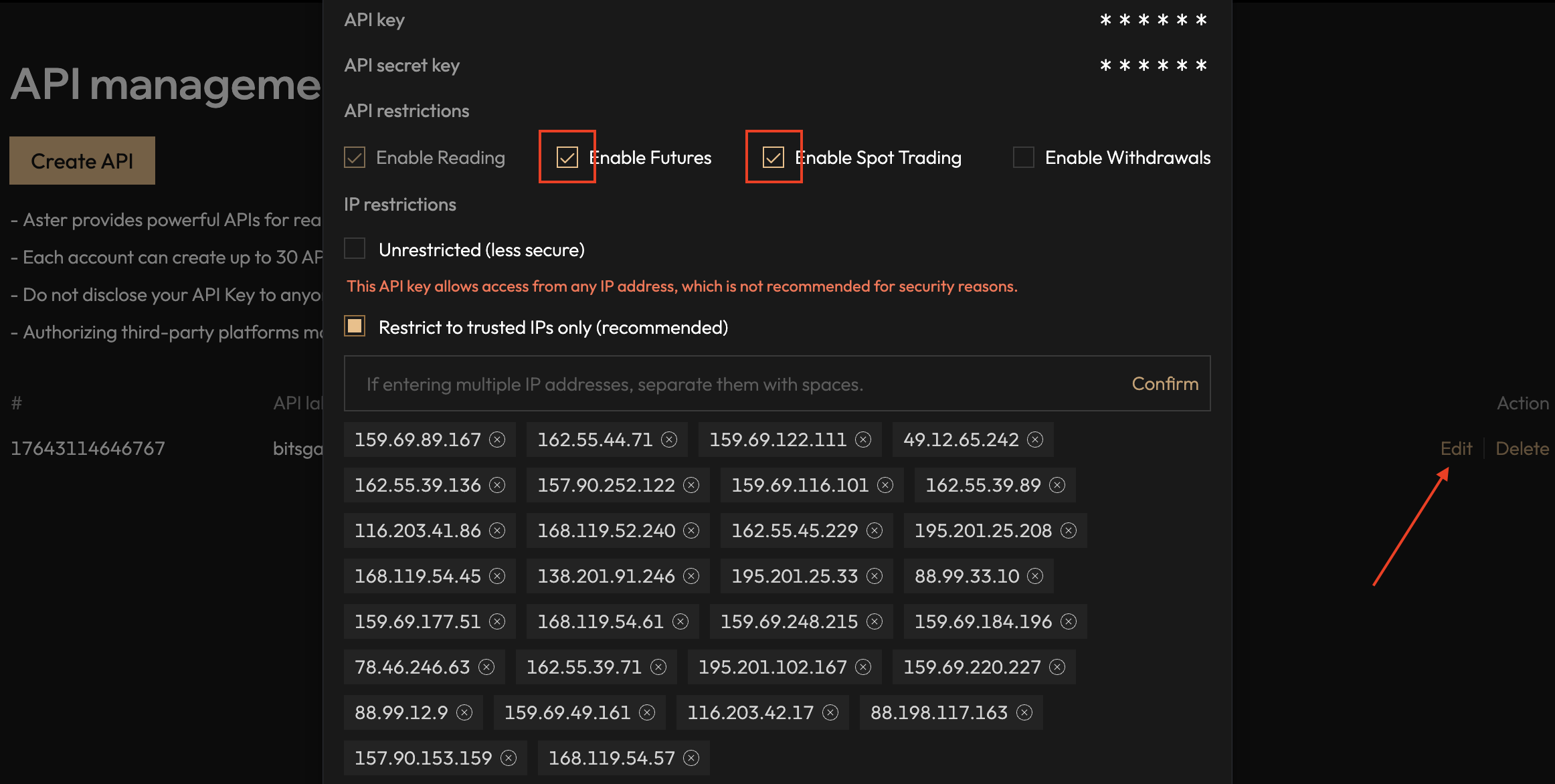This screenshot has height=784, width=1555.
Task: Remove IP 157.90.252.122 from list
Action: 691,485
